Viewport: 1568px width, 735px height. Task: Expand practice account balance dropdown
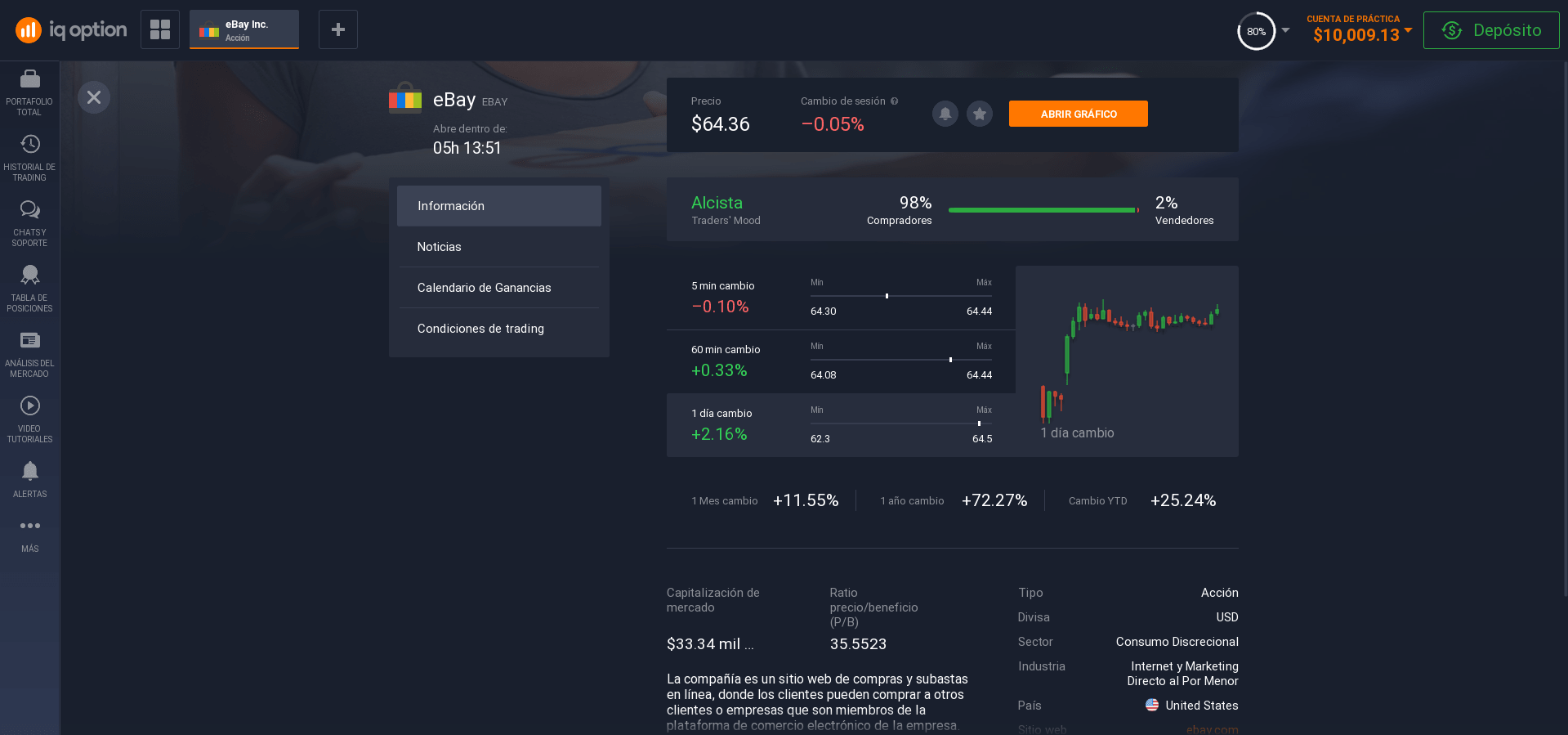pyautogui.click(x=1408, y=30)
